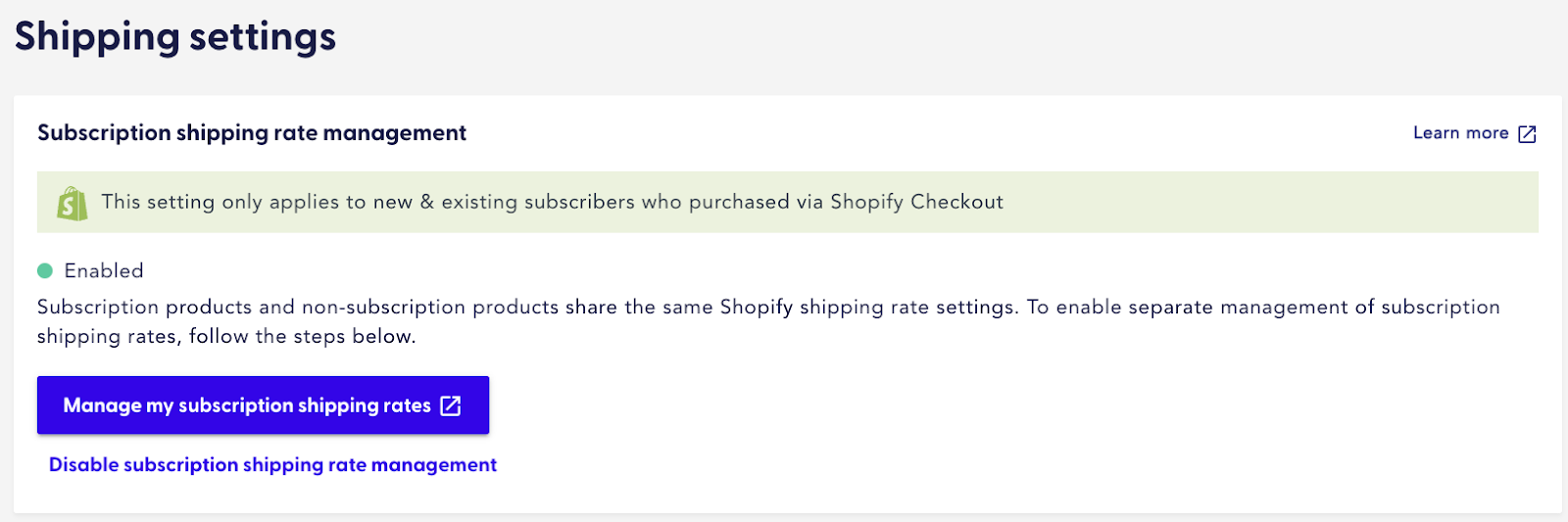Click the Shipping settings page heading
1568x522 pixels.
tap(175, 37)
